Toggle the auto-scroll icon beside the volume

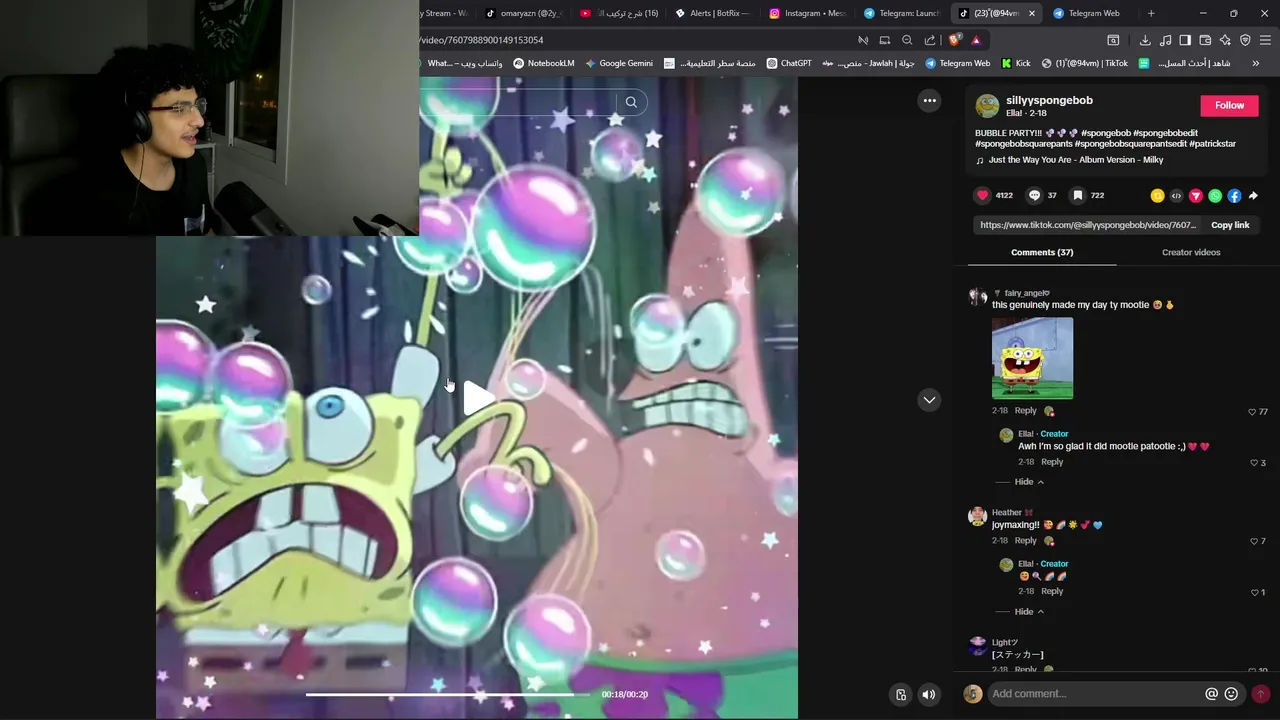click(x=901, y=695)
